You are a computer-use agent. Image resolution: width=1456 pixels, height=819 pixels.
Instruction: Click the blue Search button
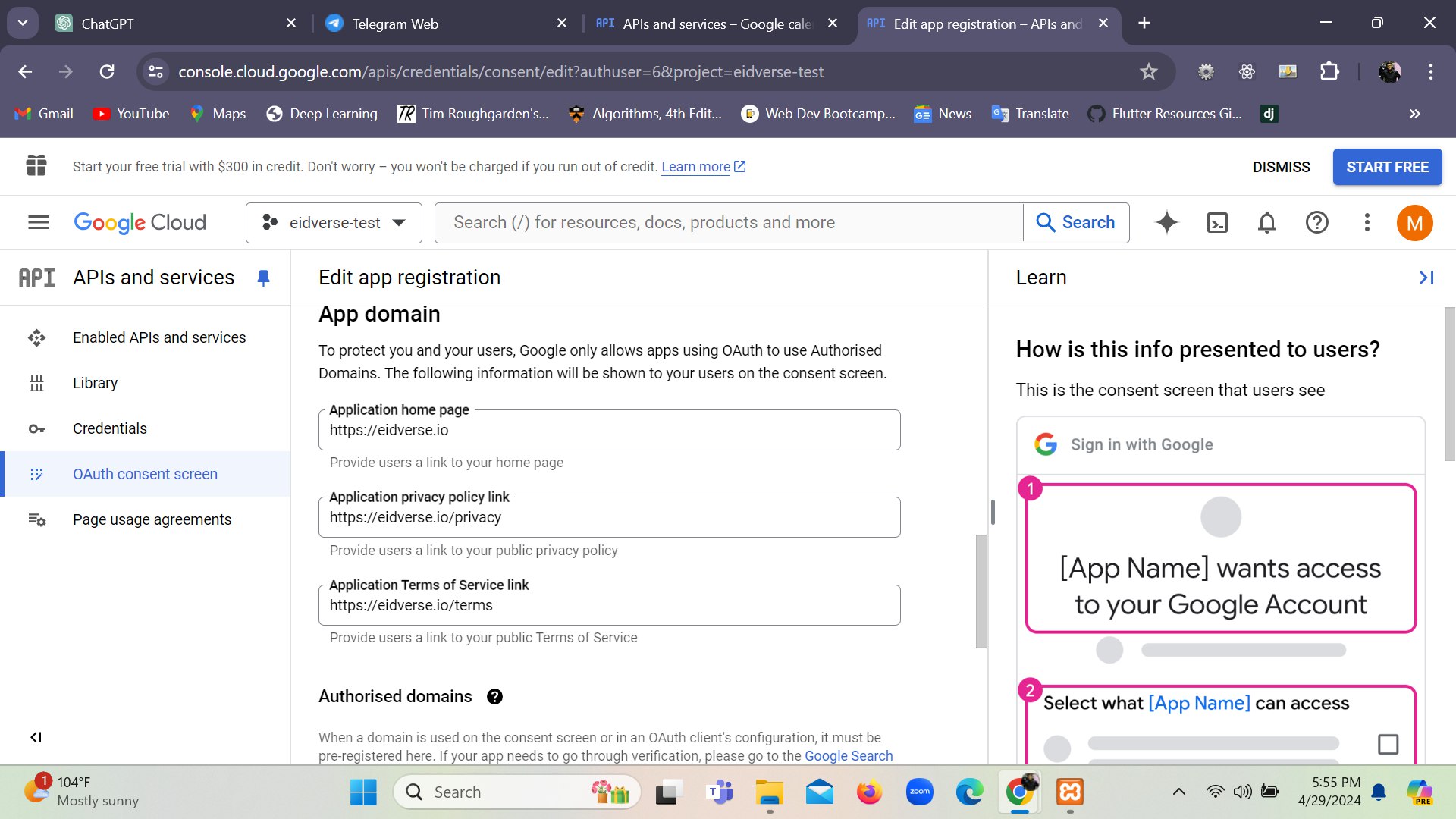tap(1076, 222)
